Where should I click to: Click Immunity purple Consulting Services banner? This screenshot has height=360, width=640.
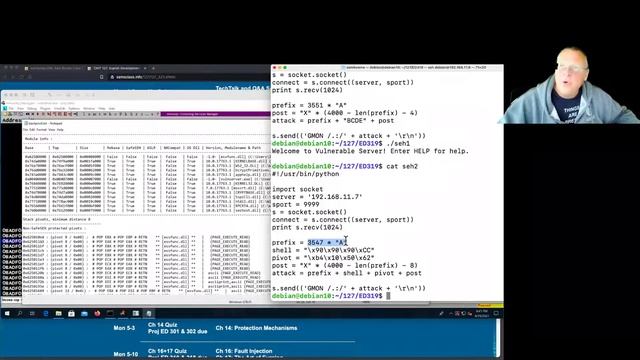click(x=215, y=114)
